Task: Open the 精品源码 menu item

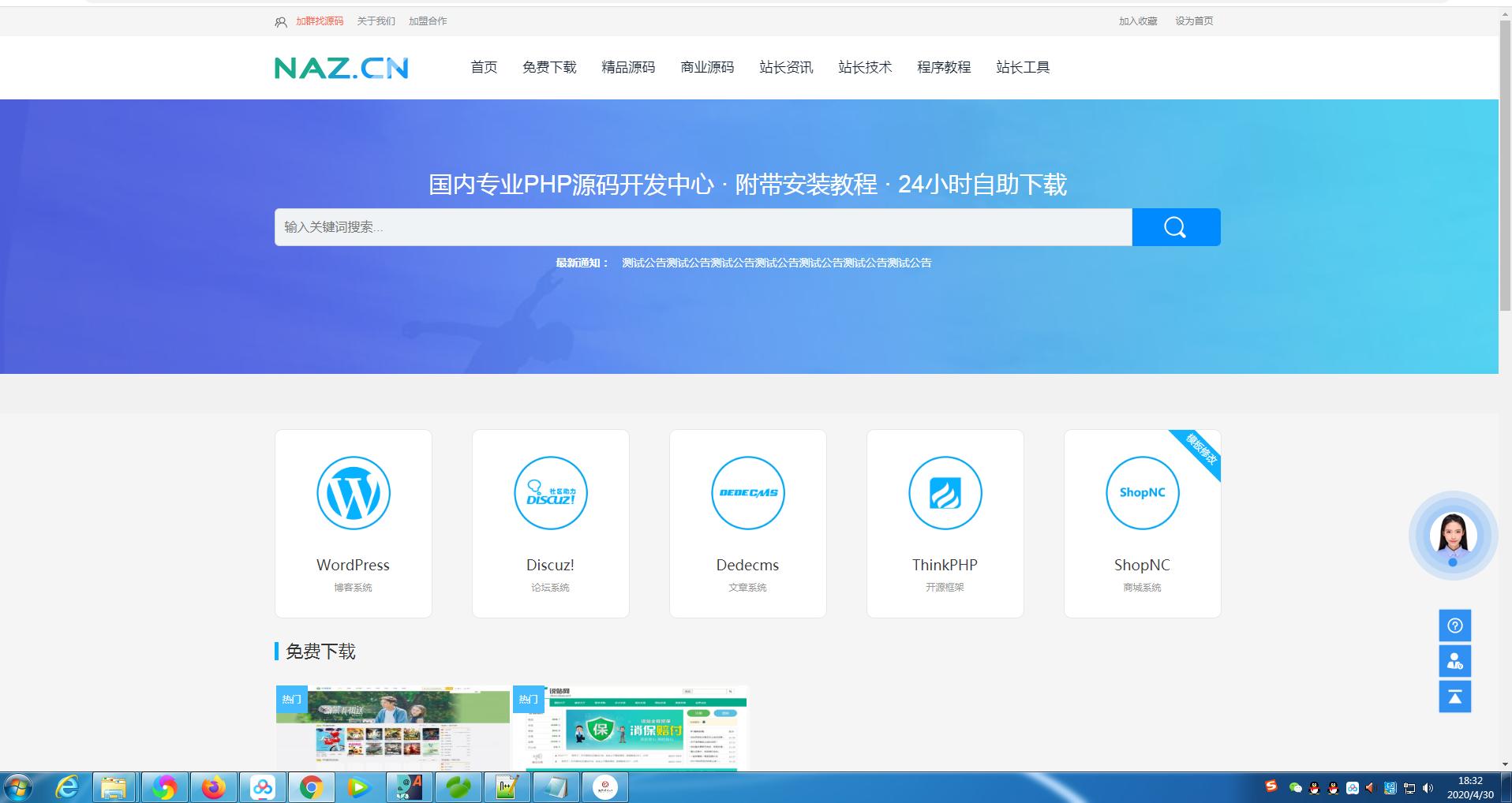Action: click(628, 68)
